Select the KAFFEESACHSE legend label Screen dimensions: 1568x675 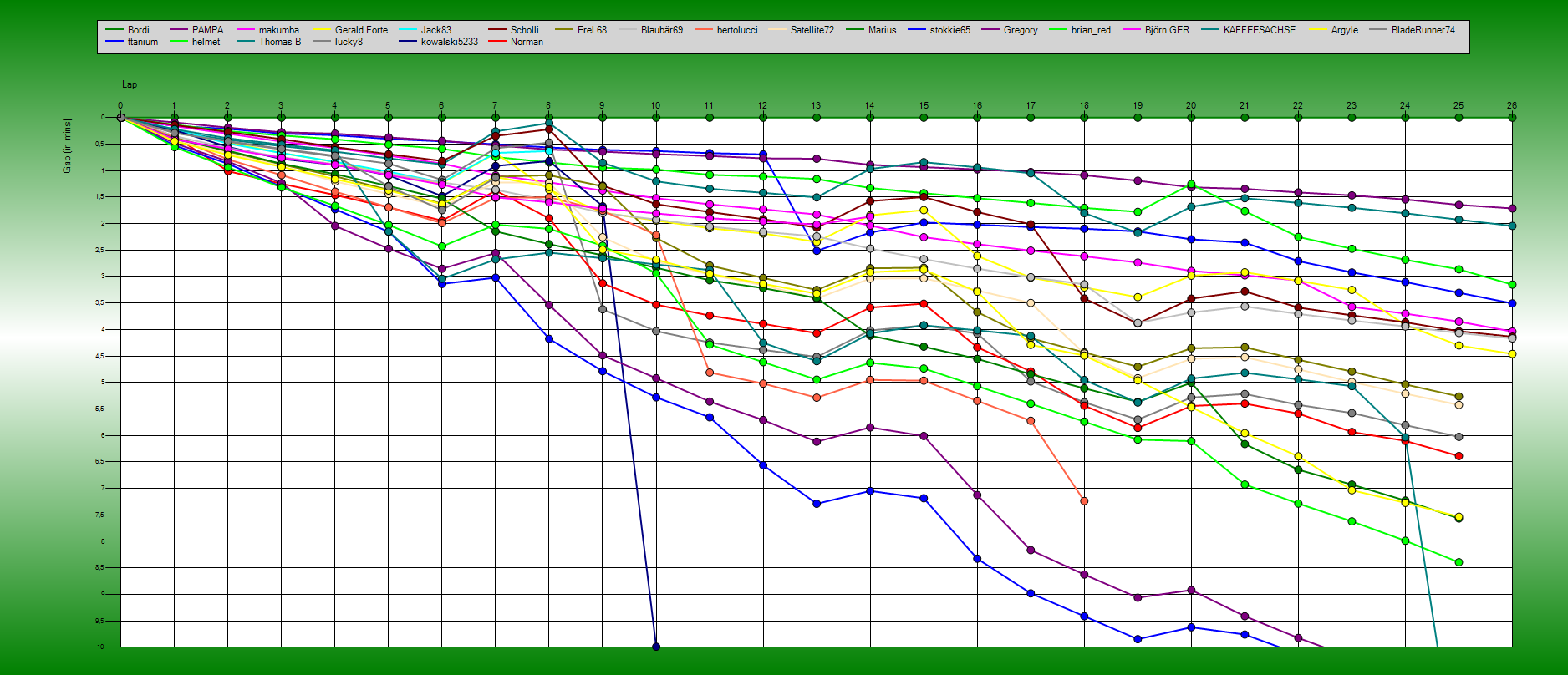[1259, 30]
